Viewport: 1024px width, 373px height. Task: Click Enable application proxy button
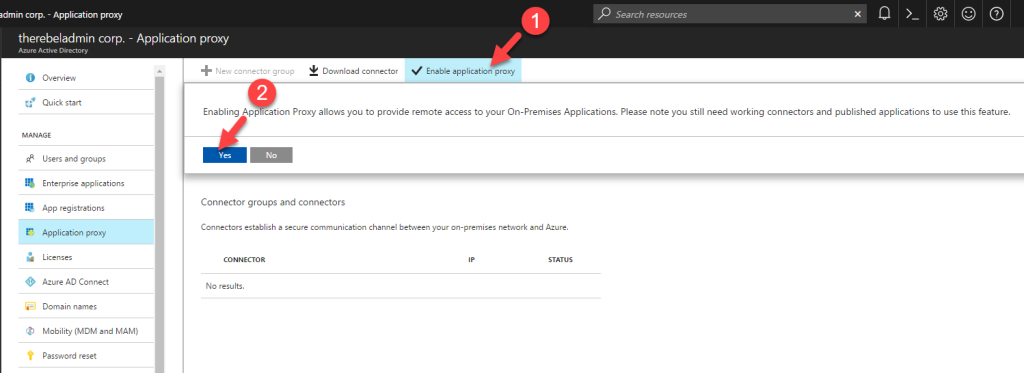coord(464,71)
